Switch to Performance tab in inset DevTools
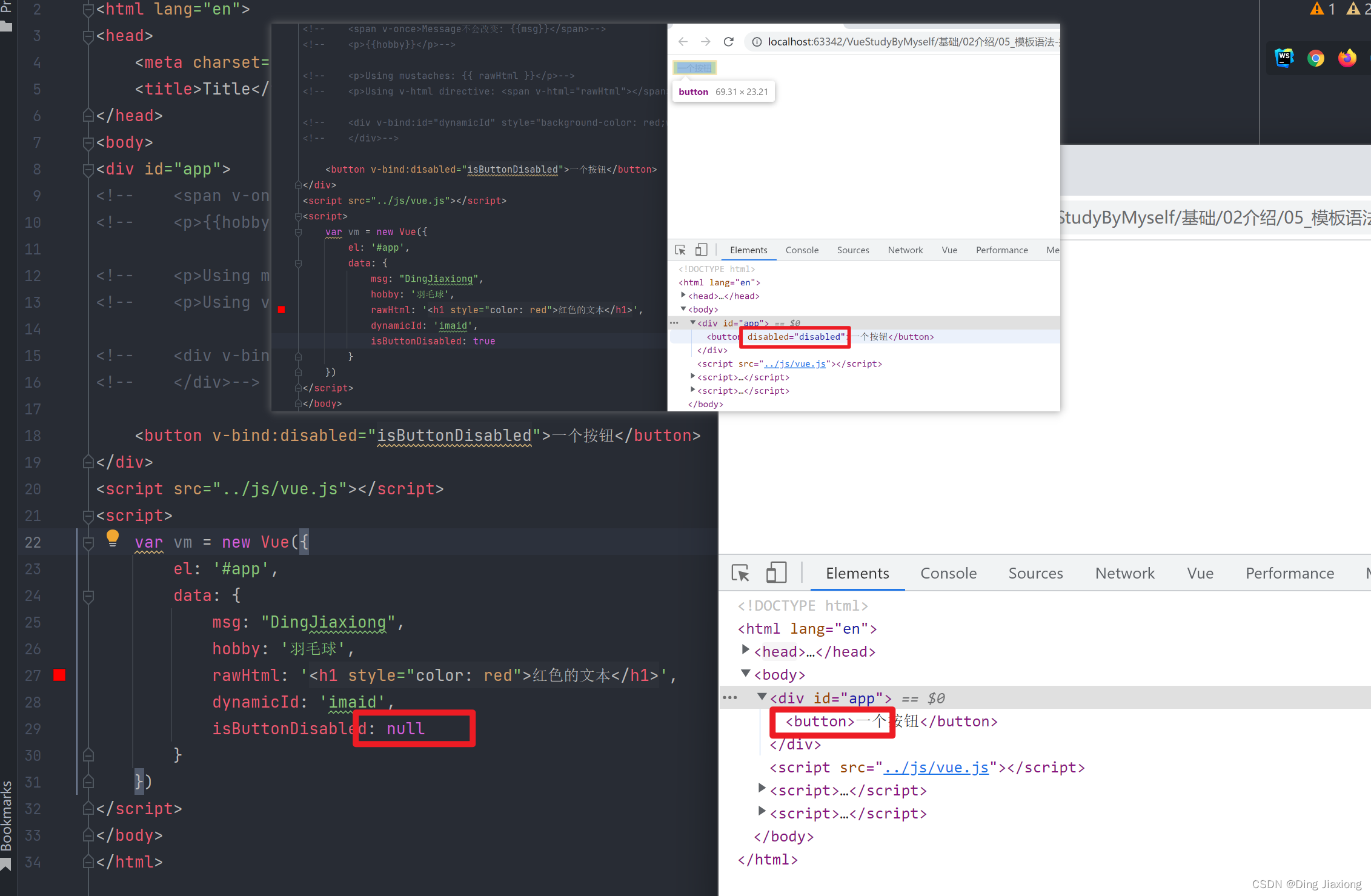Image resolution: width=1371 pixels, height=896 pixels. [x=1001, y=250]
